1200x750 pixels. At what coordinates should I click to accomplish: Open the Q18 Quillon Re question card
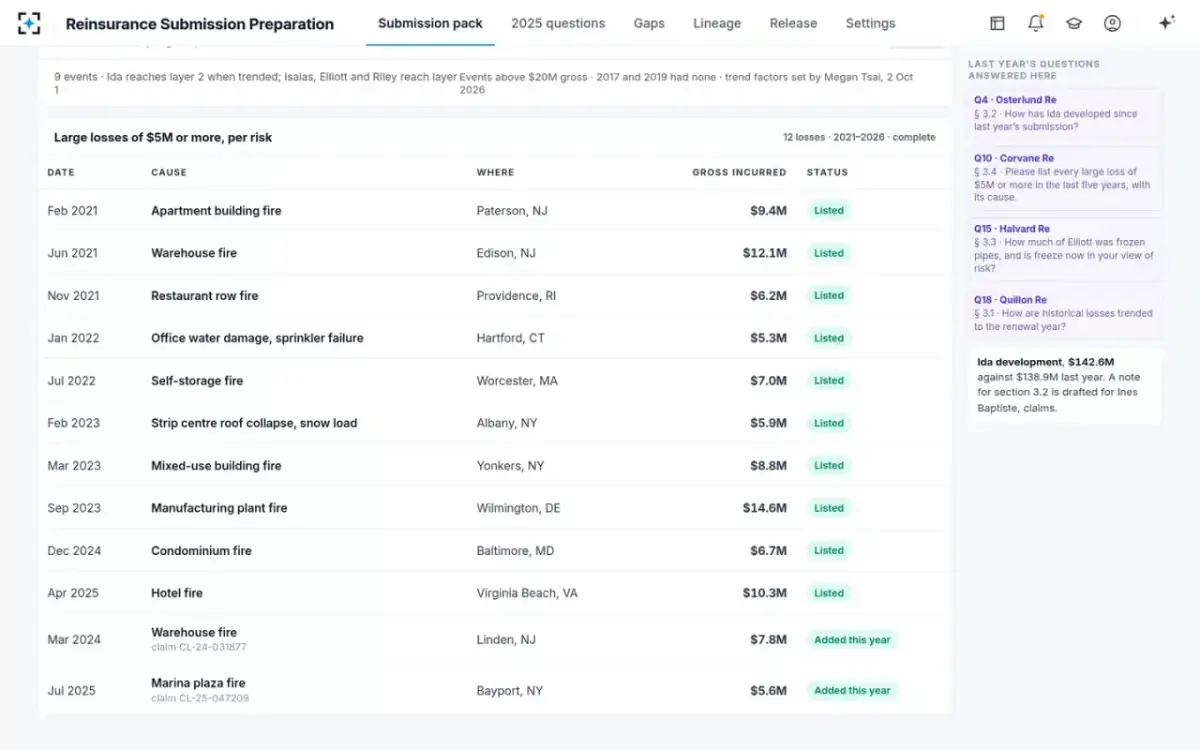(1065, 313)
